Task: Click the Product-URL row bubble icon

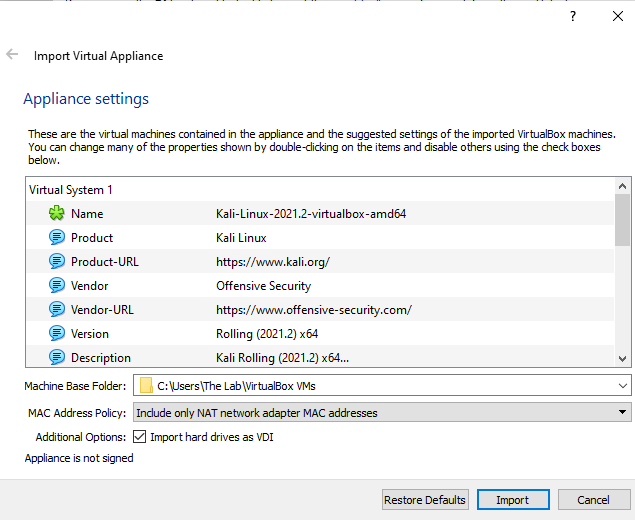Action: (x=57, y=262)
